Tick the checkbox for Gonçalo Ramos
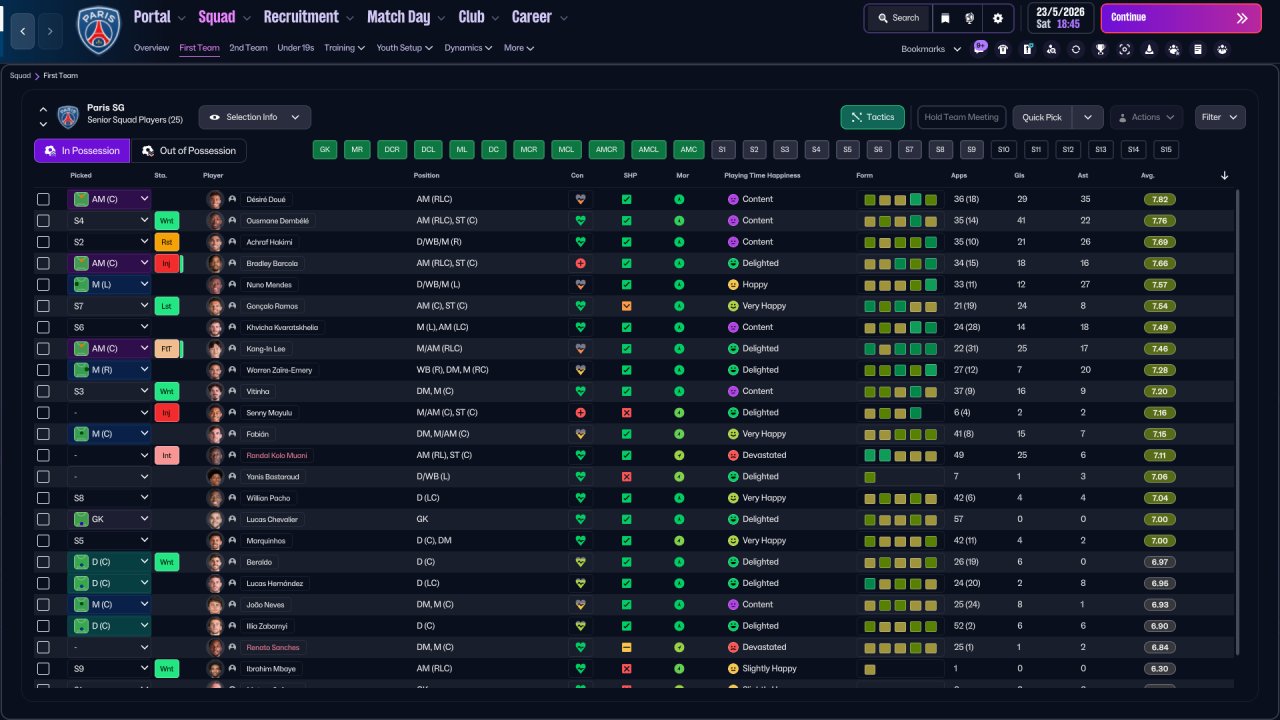1280x720 pixels. (43, 306)
